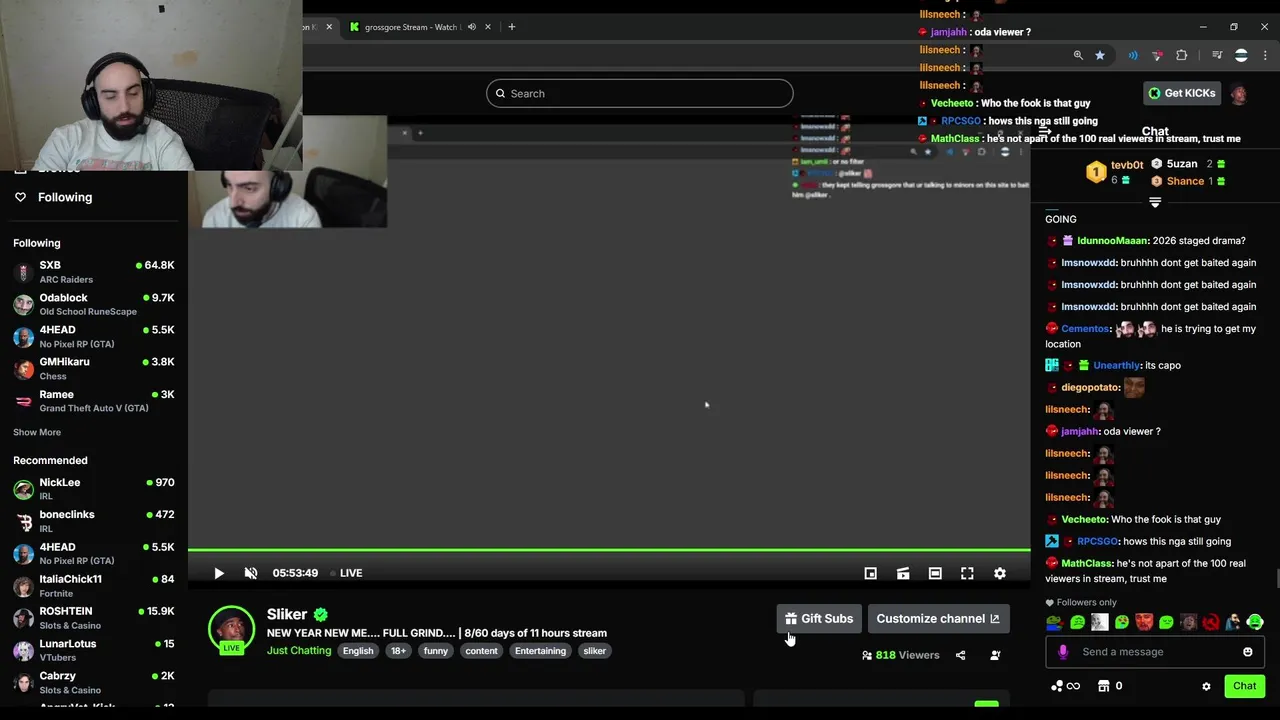Collapse chat panel arrow icon
1280x720 pixels.
pyautogui.click(x=1045, y=131)
